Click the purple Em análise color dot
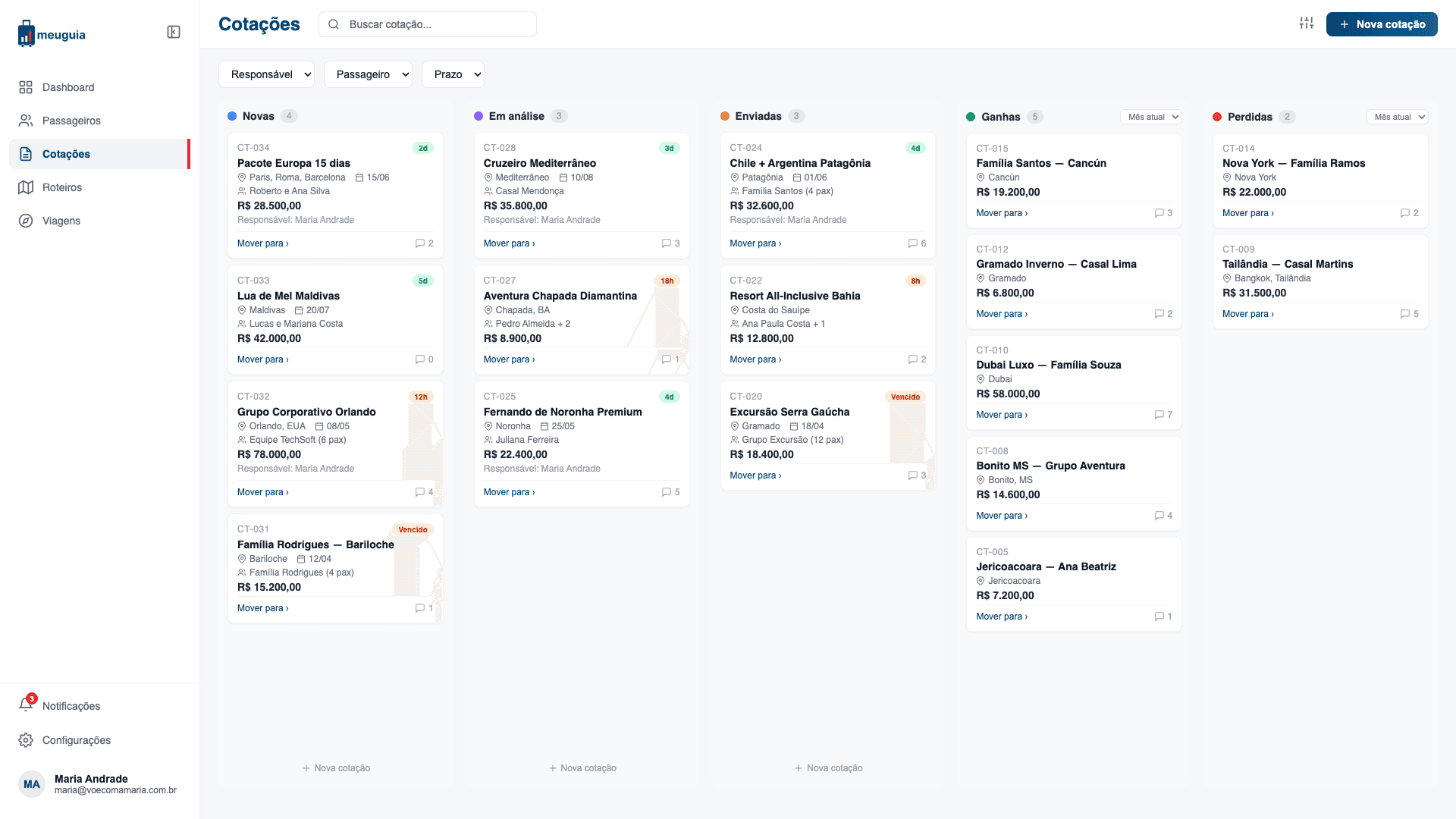The height and width of the screenshot is (819, 1456). [479, 116]
